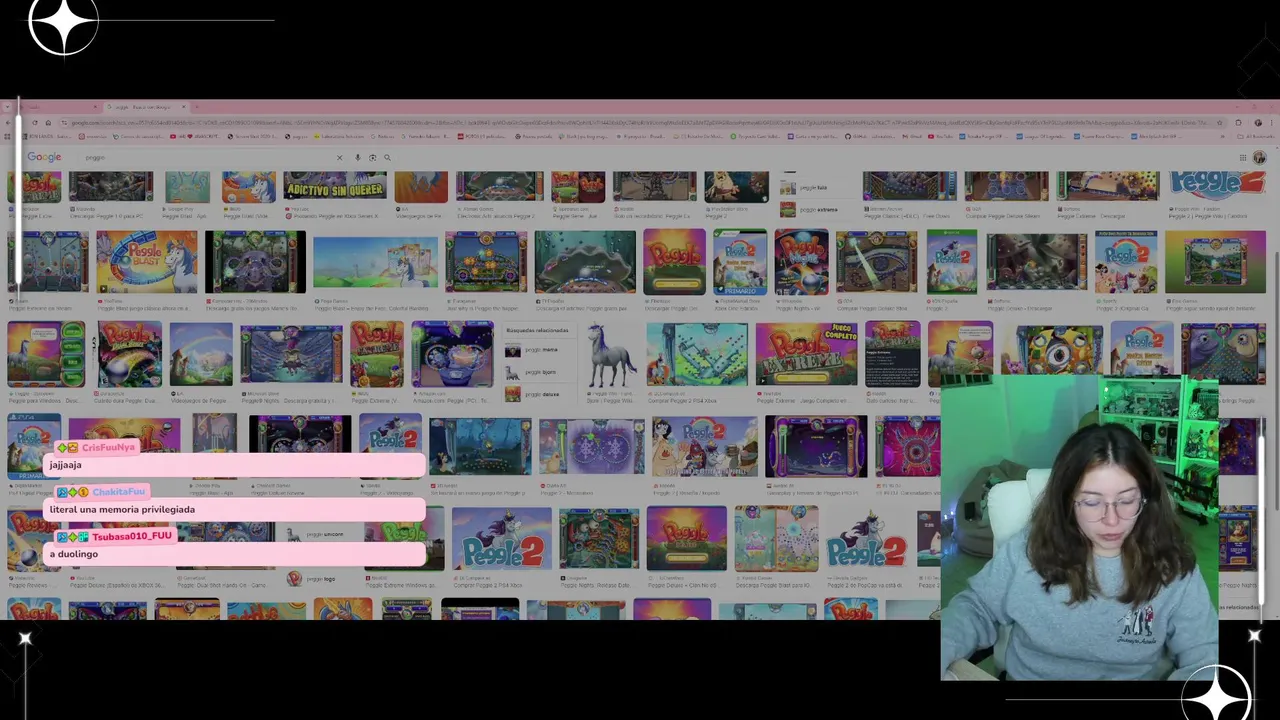Open the 'Peggle Classic (+DLC)' image result
Viewport: 1280px width, 720px height.
909,187
